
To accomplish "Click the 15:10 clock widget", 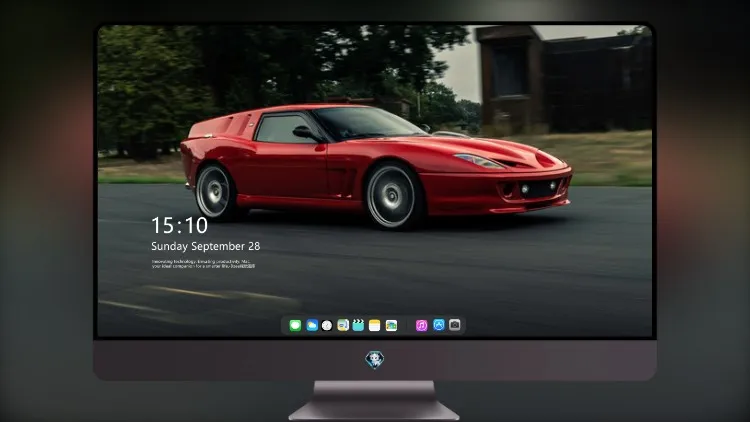I will [x=179, y=225].
